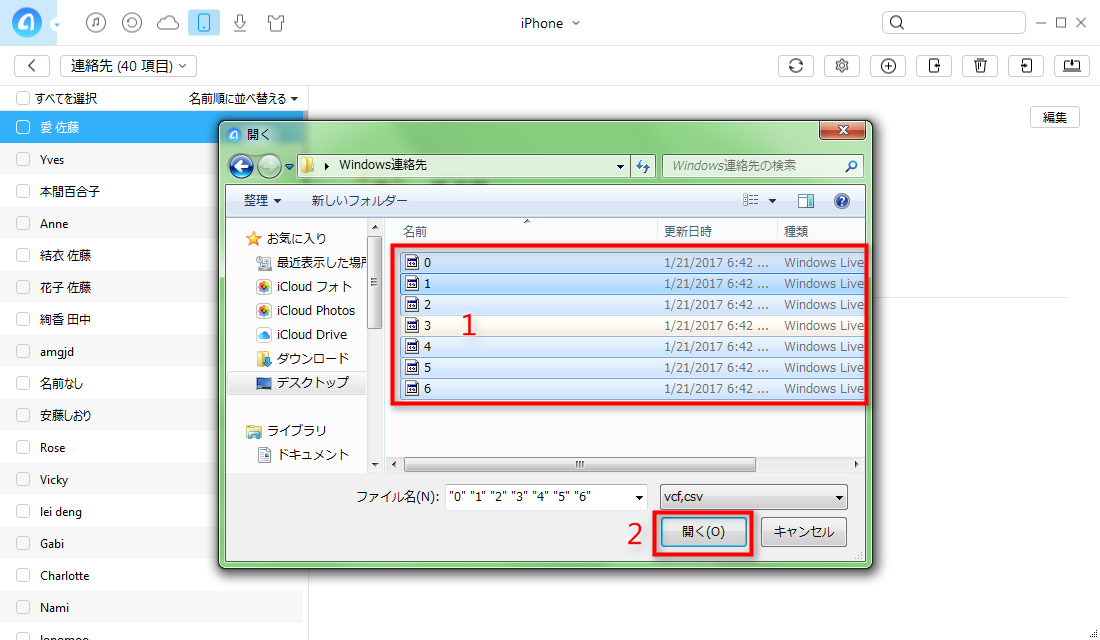The width and height of the screenshot is (1100, 640).
Task: Click the dialog back navigation arrow
Action: pyautogui.click(x=241, y=166)
